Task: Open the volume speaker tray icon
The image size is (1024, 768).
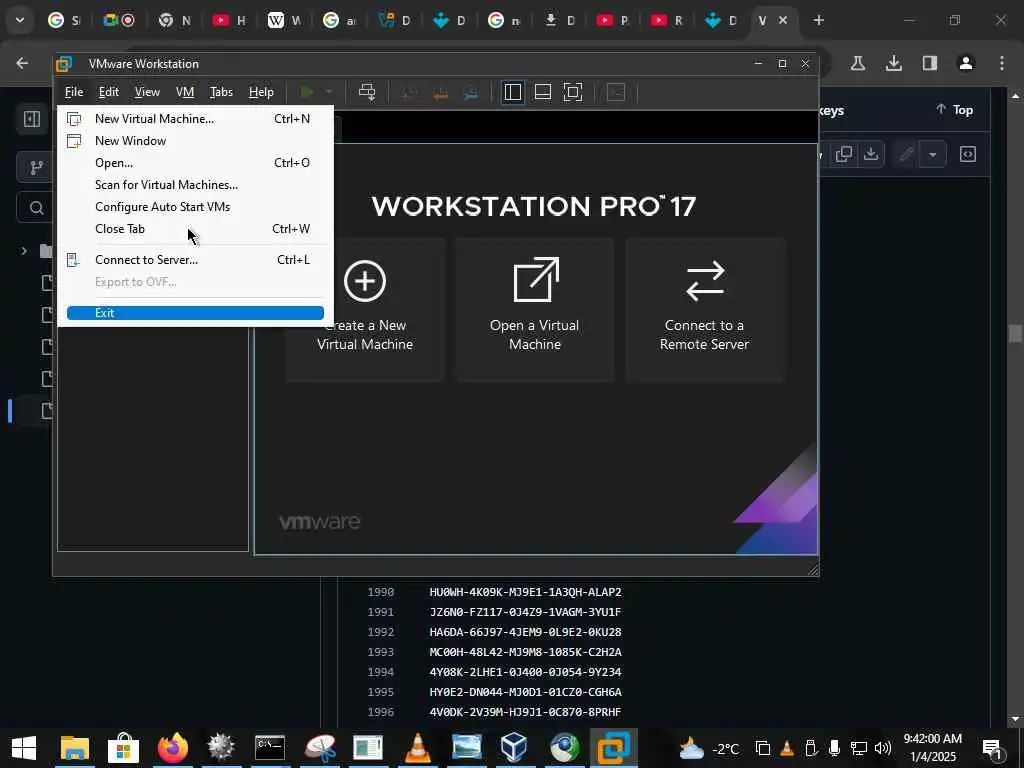Action: (883, 748)
